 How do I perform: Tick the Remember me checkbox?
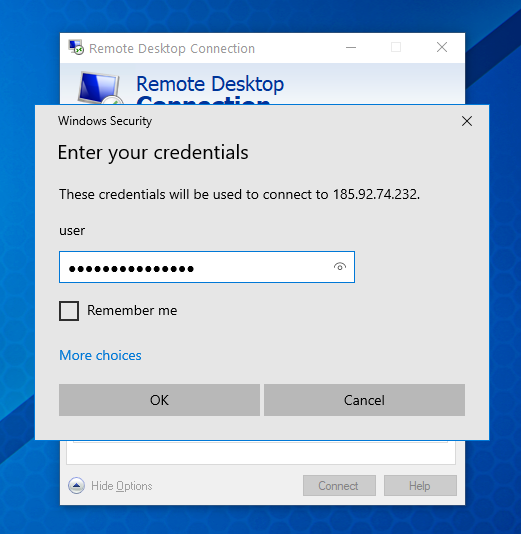click(x=69, y=311)
